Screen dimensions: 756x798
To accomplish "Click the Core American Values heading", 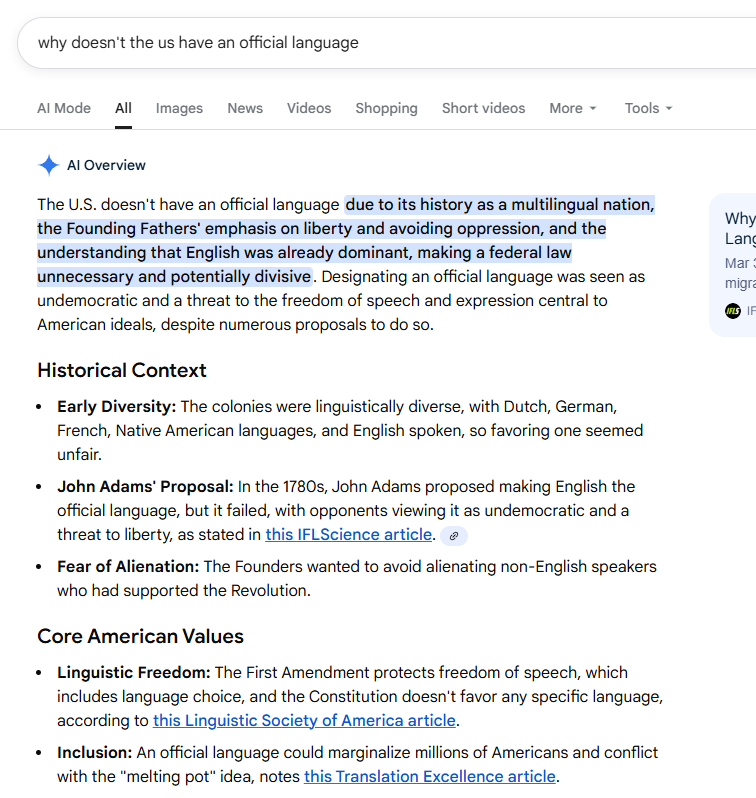I will pos(141,636).
